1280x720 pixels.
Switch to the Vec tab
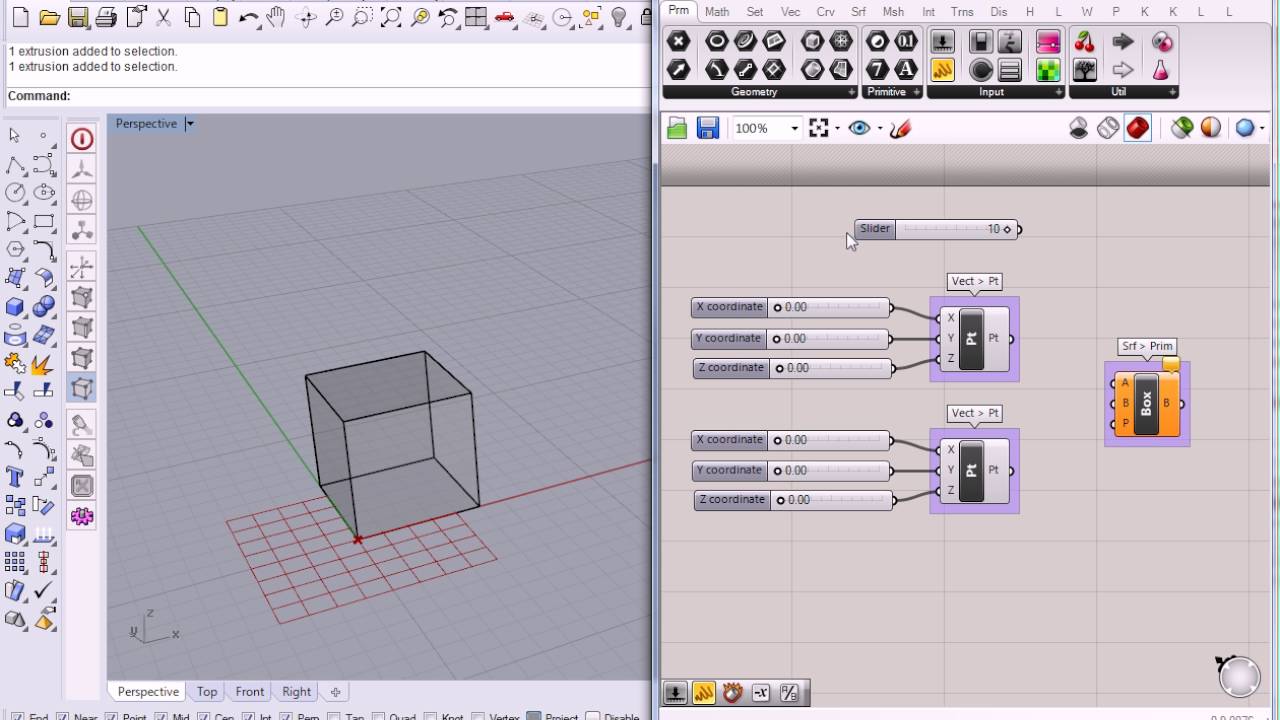(790, 12)
